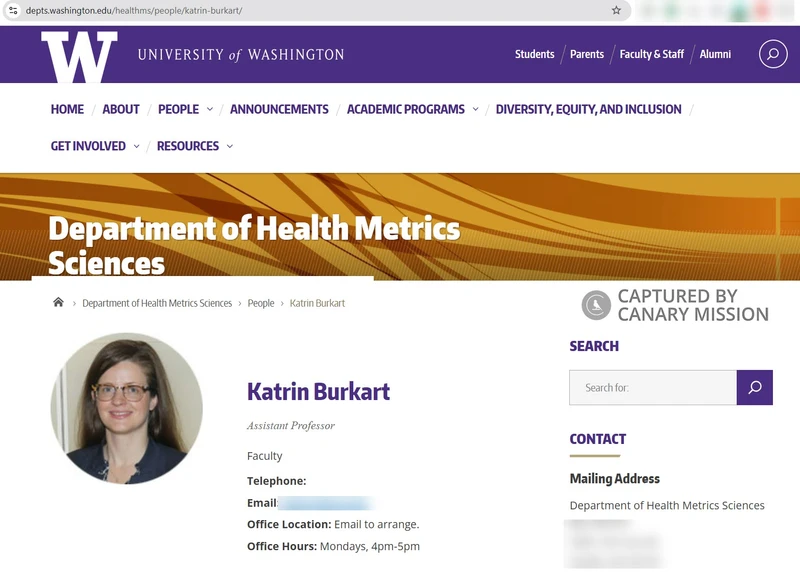Image resolution: width=800 pixels, height=575 pixels.
Task: Expand the RESOURCES dropdown chevron
Action: pos(230,146)
